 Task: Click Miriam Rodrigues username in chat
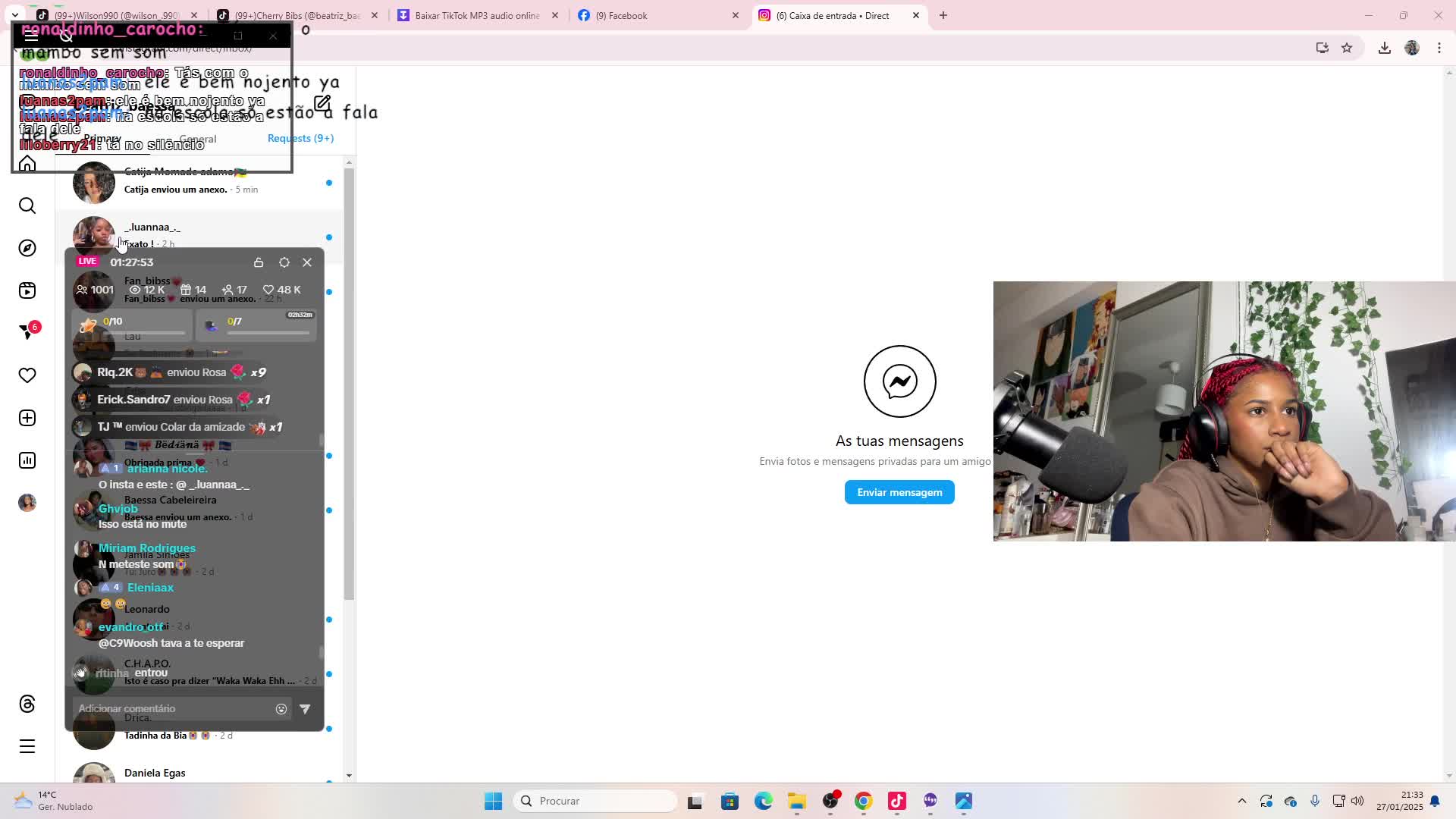click(147, 548)
